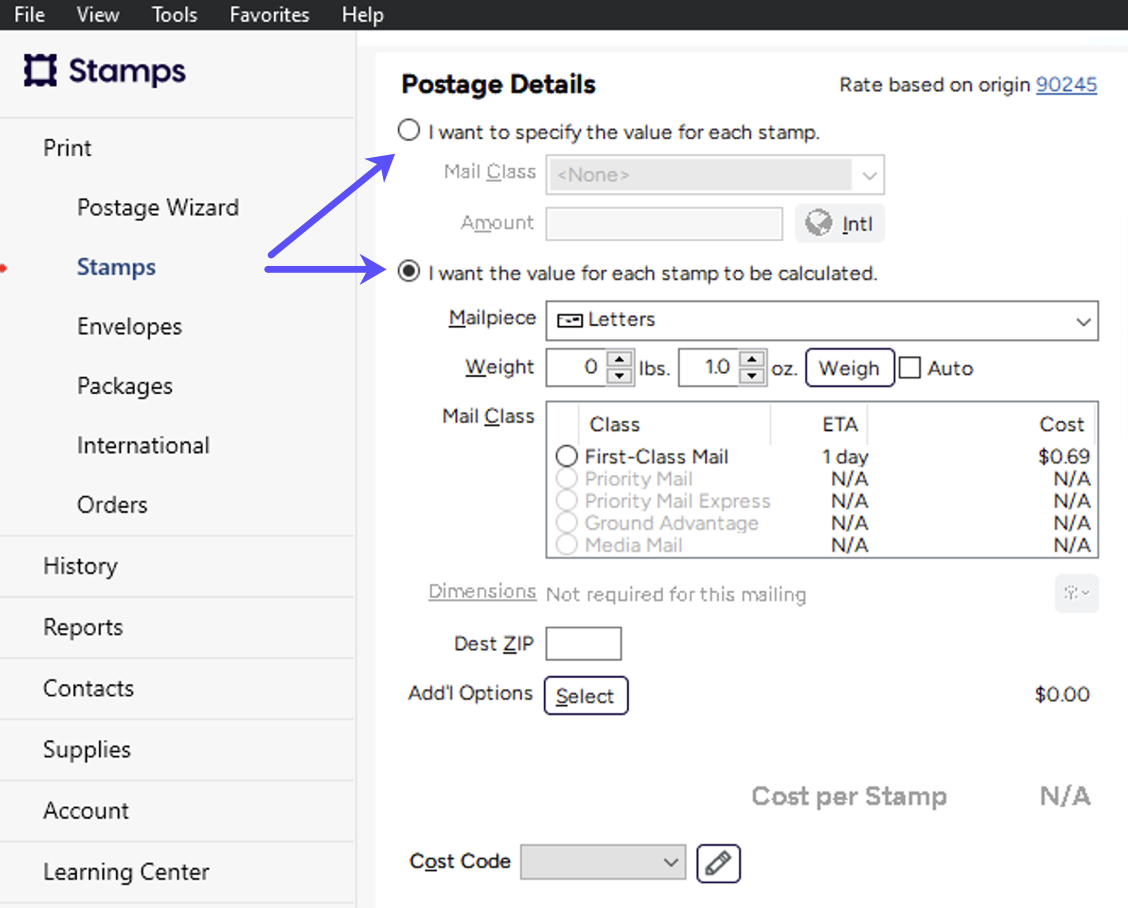Open the Dimensions settings icon dropdown
Image resolution: width=1128 pixels, height=908 pixels.
tap(1076, 593)
